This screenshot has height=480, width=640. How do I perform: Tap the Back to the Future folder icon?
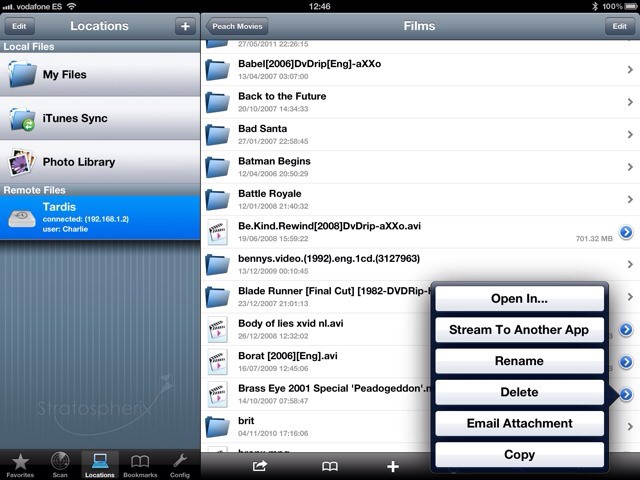coord(217,102)
